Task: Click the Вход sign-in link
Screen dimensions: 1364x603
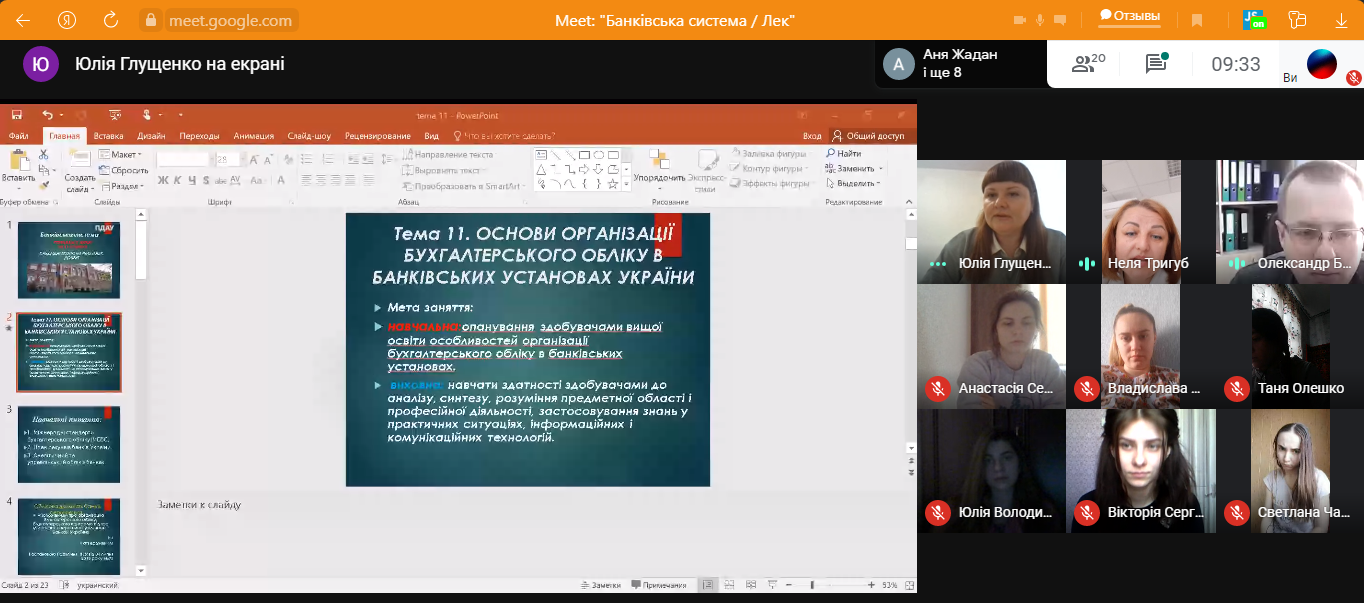Action: [x=812, y=136]
